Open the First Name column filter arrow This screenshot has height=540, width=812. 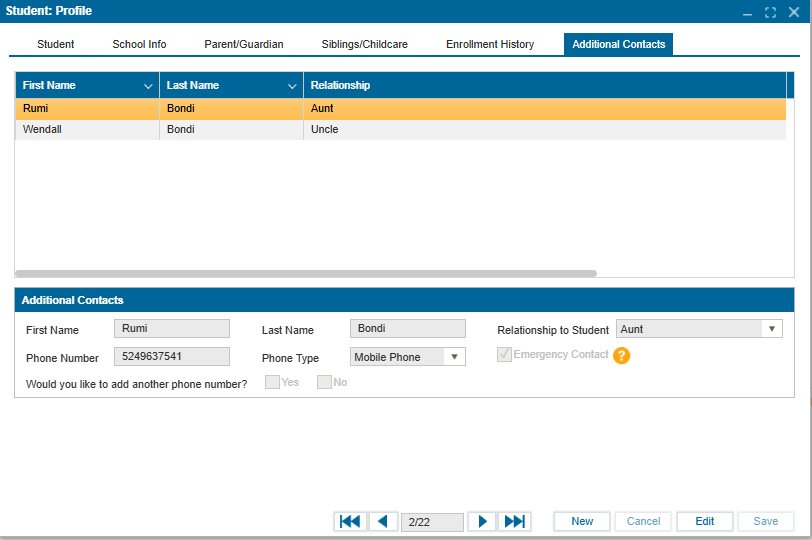[148, 86]
